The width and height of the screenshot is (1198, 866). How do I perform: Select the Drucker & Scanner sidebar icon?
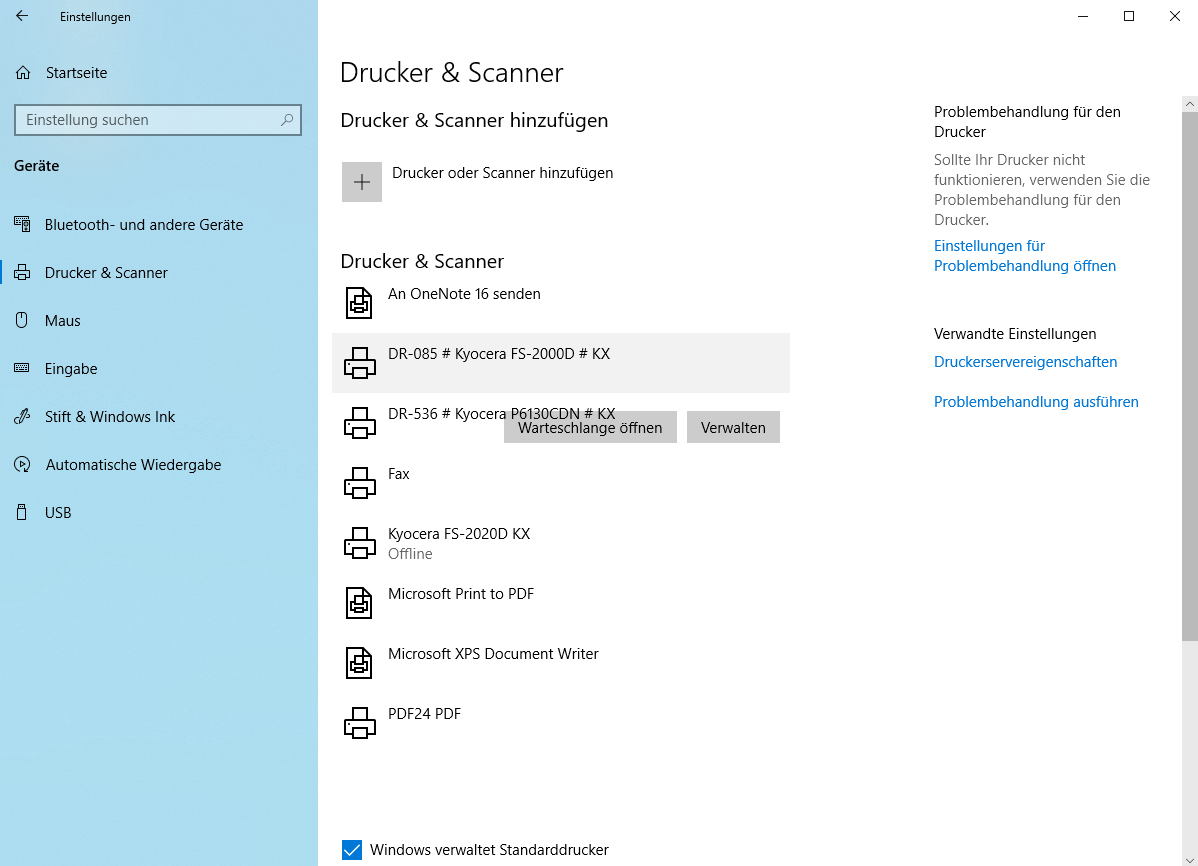[22, 273]
